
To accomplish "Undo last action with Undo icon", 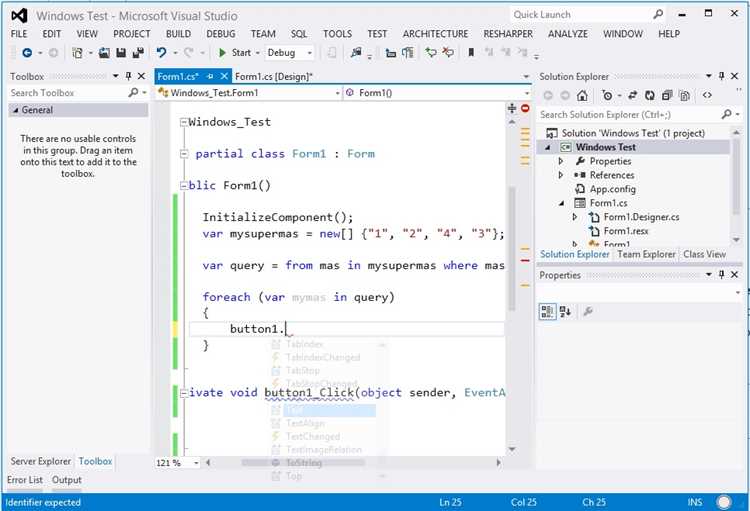I will (x=161, y=53).
